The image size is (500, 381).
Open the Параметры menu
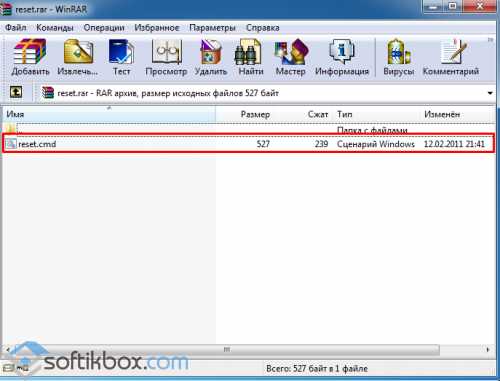[x=212, y=28]
